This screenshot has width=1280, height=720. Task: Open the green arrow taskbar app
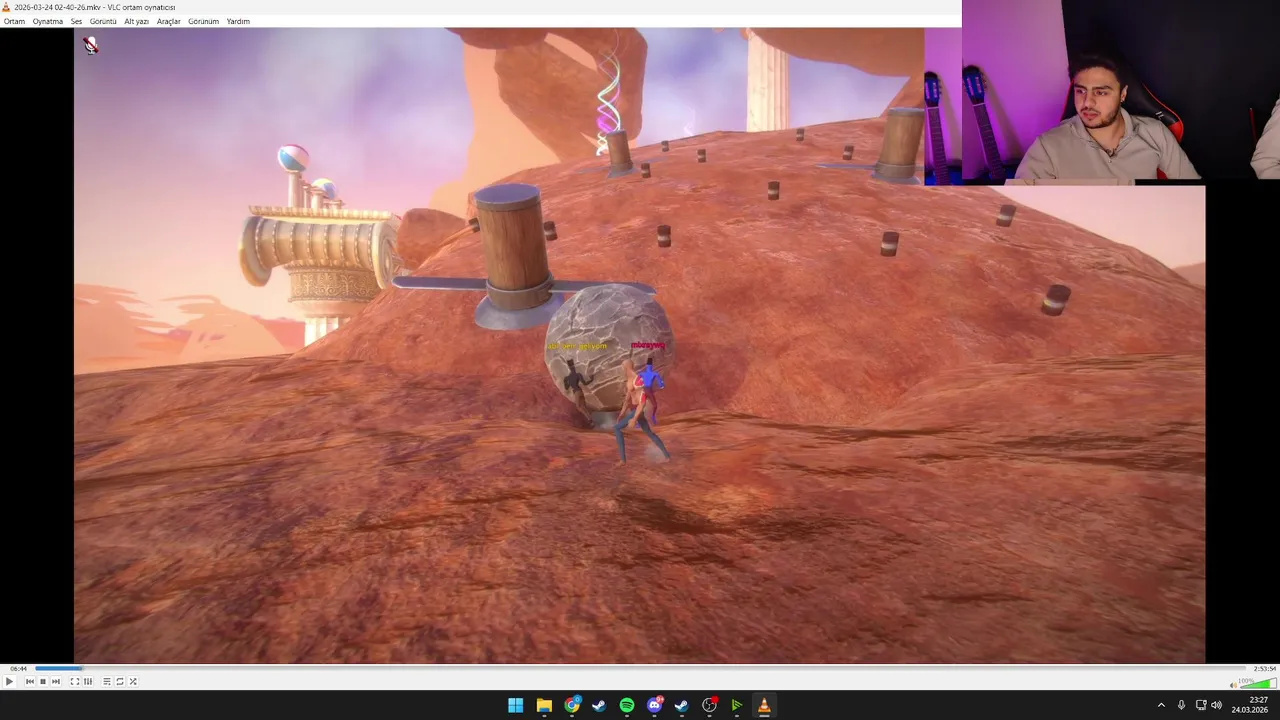737,705
